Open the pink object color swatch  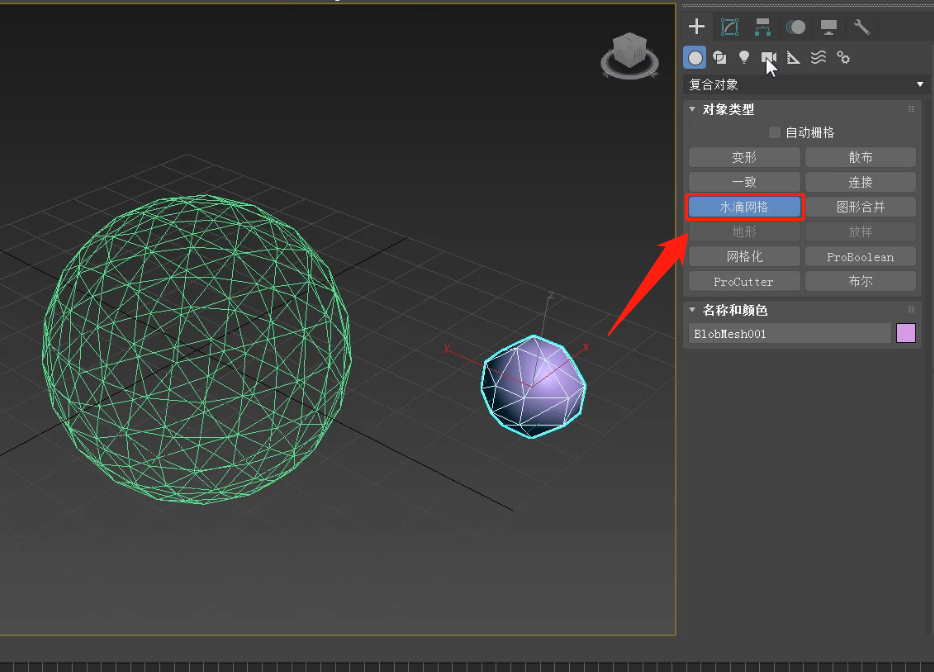pyautogui.click(x=905, y=334)
